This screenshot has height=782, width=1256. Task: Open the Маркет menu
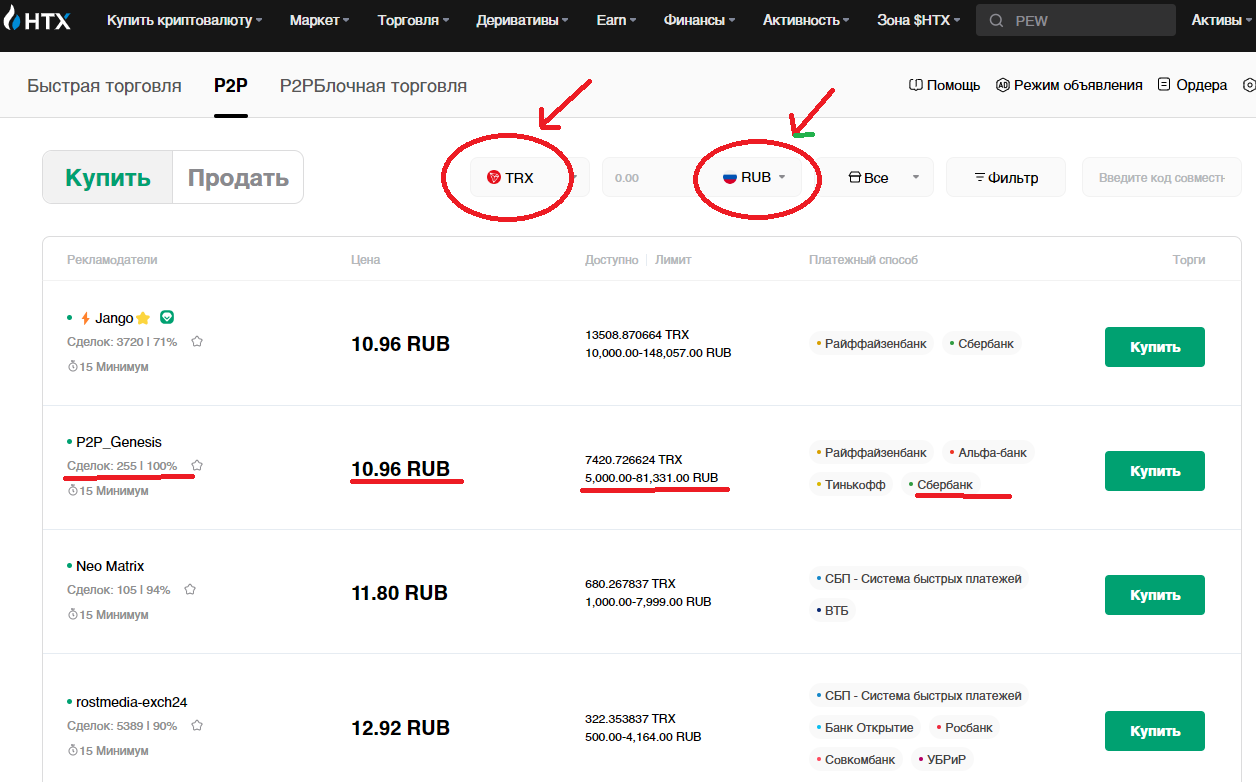[x=320, y=20]
